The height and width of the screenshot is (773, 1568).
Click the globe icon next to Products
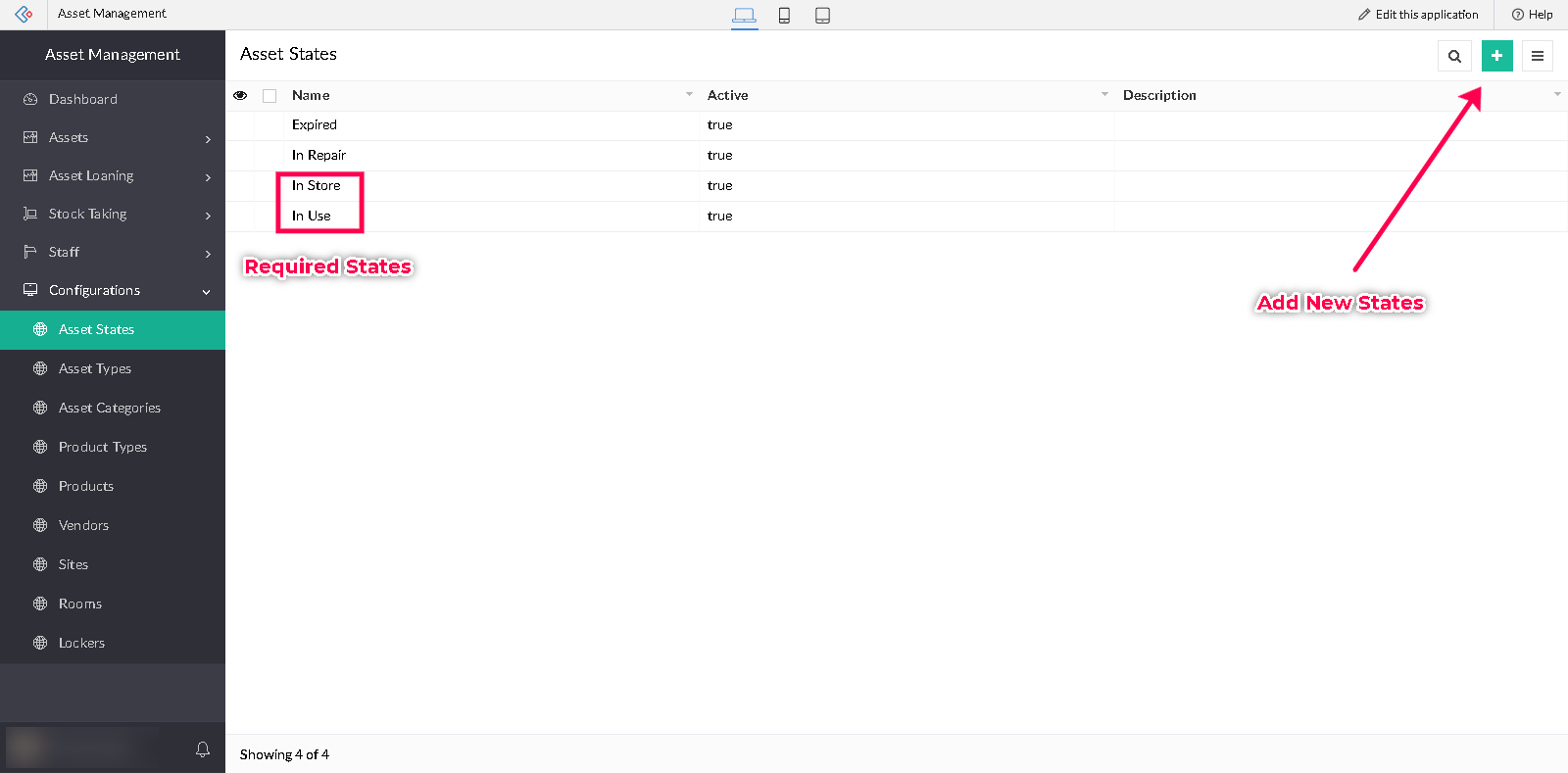click(40, 486)
